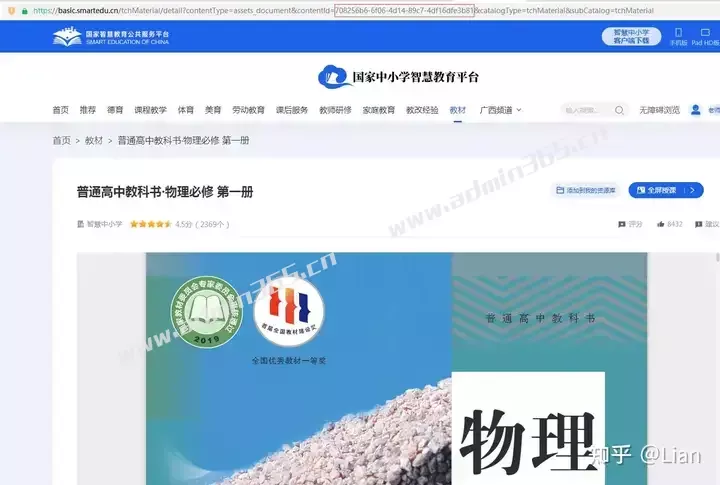720x485 pixels.
Task: Click the 评分 rating comment icon
Action: (622, 224)
